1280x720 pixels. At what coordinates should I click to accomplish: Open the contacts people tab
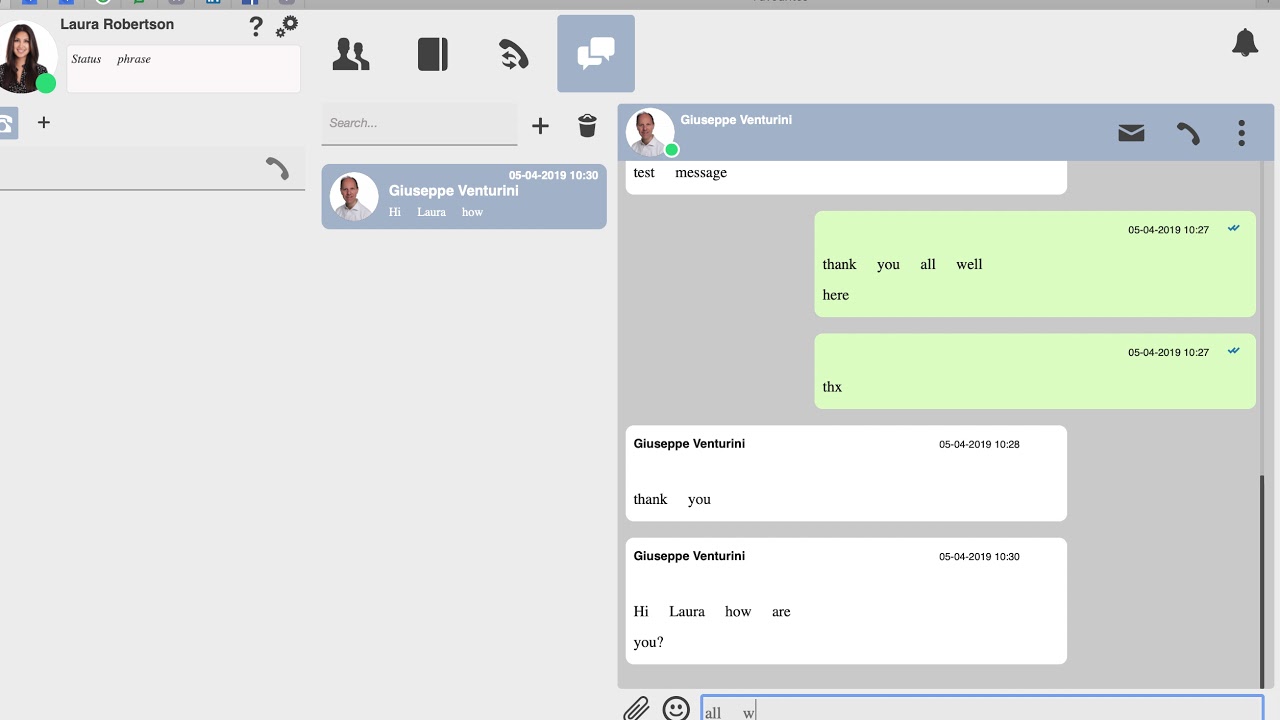351,54
